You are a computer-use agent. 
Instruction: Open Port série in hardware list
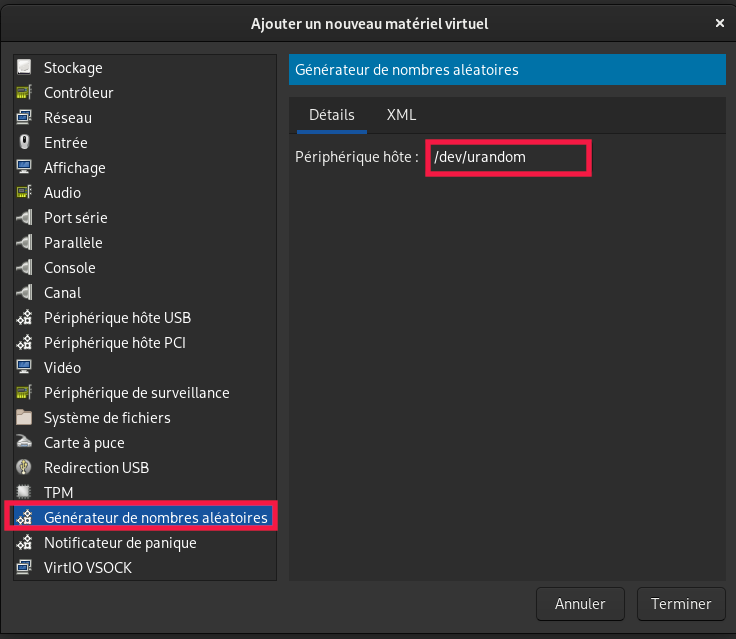tap(75, 218)
